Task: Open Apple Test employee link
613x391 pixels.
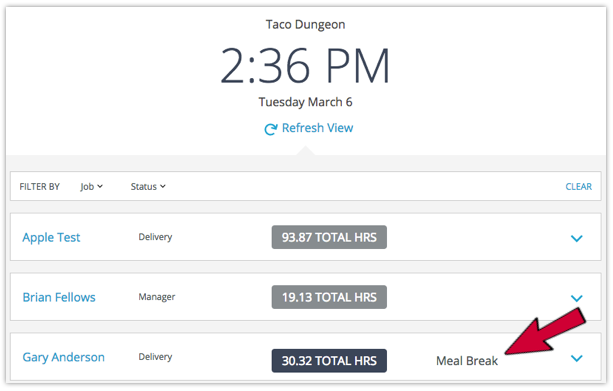Action: pos(51,237)
